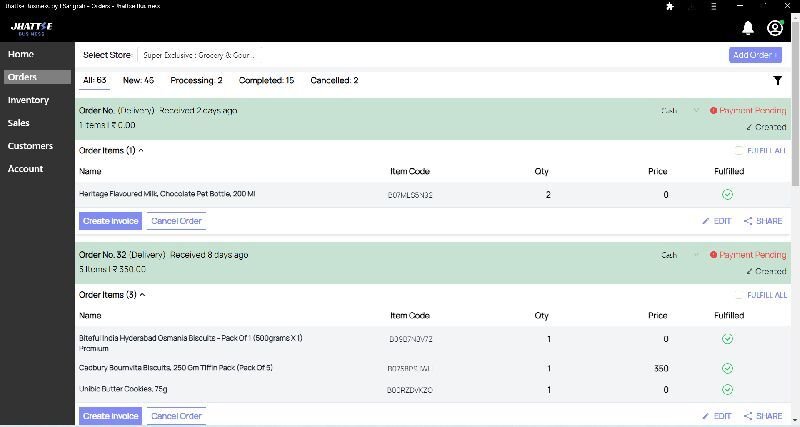Open the Select Store dropdown
Viewport: 800px width, 427px height.
(200, 55)
